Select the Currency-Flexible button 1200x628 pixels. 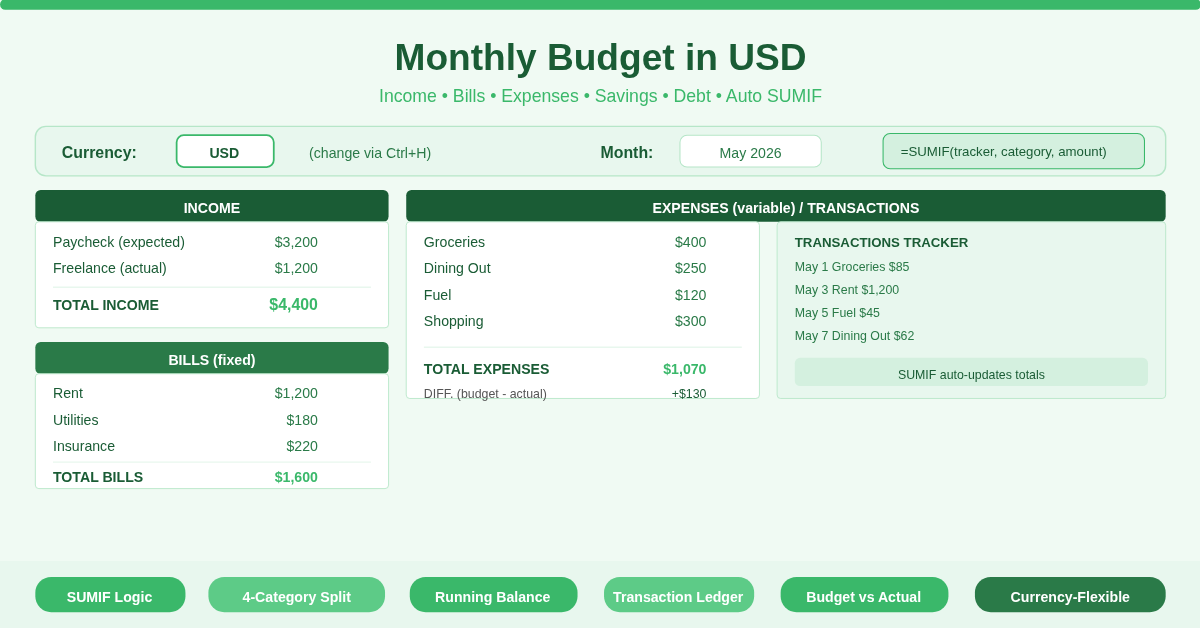tap(1070, 594)
